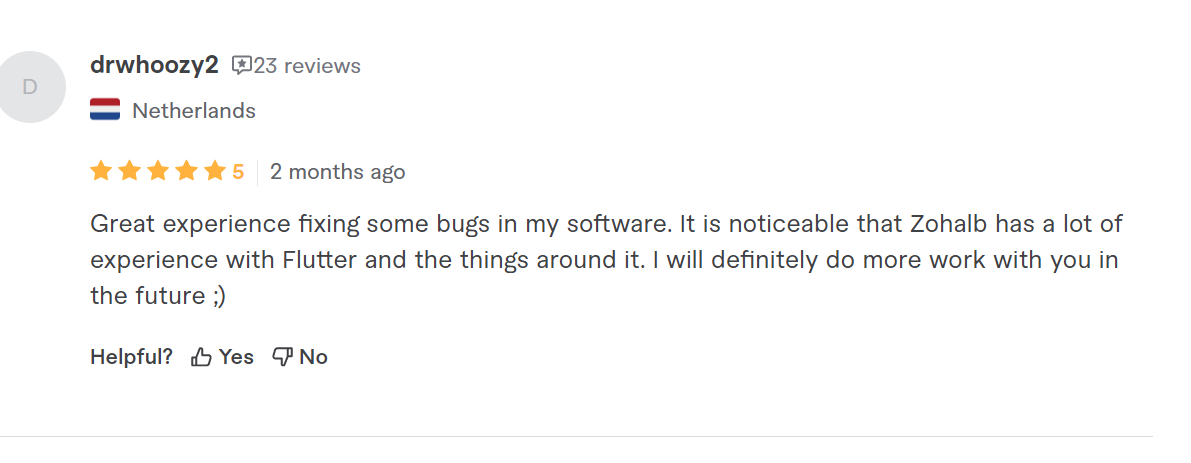The height and width of the screenshot is (463, 1191).
Task: Click the reviews badge icon beside drwhoozy2
Action: (x=242, y=65)
